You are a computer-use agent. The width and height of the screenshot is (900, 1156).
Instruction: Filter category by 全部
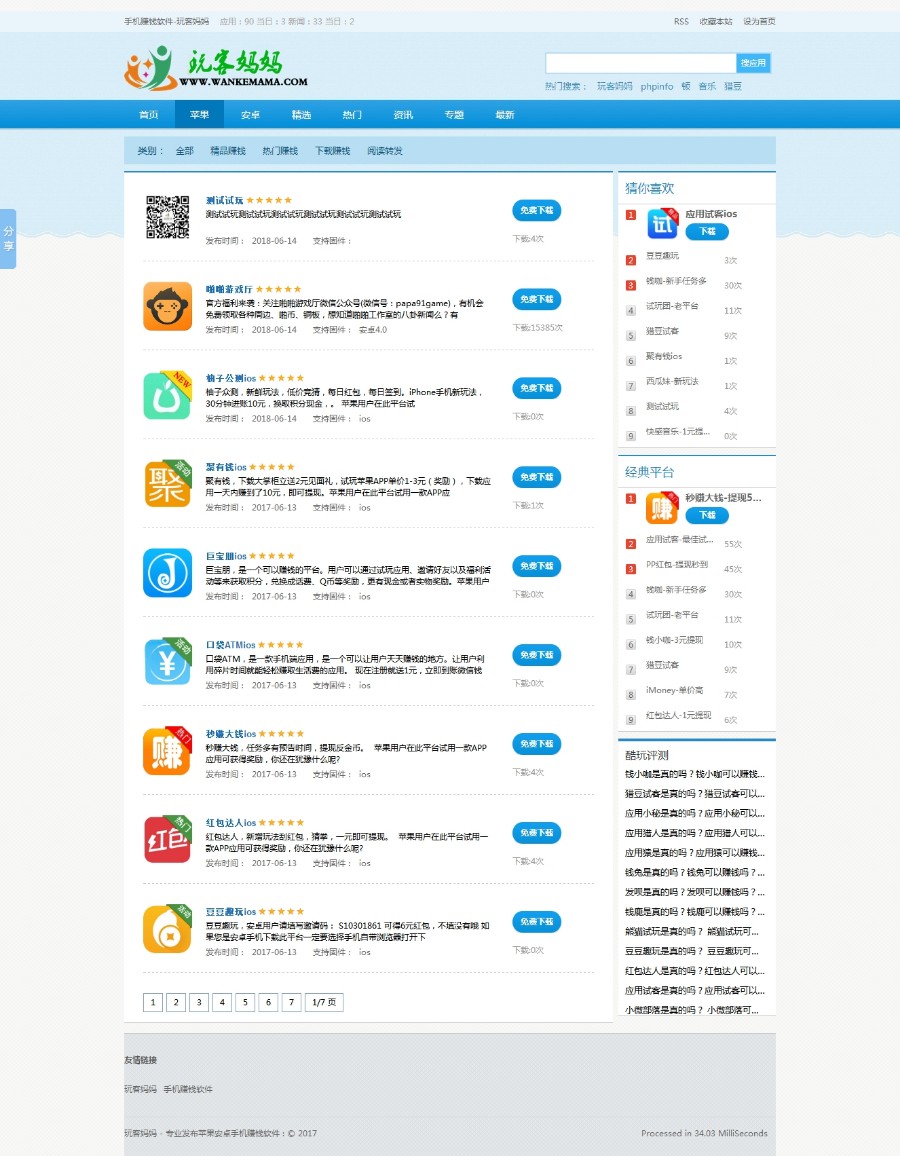pos(184,150)
